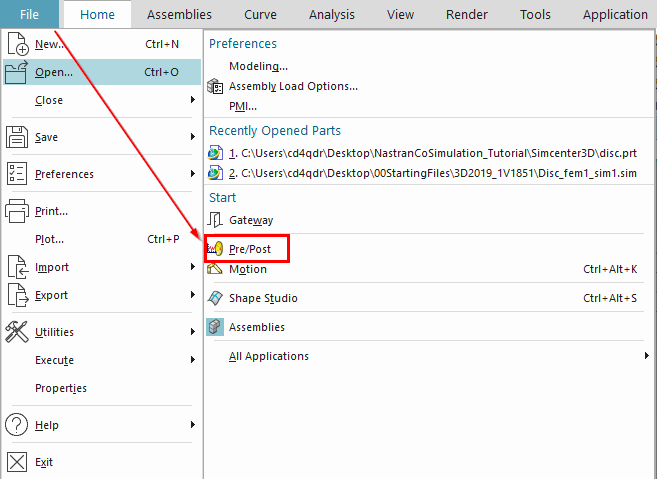Click the Open folder icon
The image size is (657, 479).
pos(17,72)
